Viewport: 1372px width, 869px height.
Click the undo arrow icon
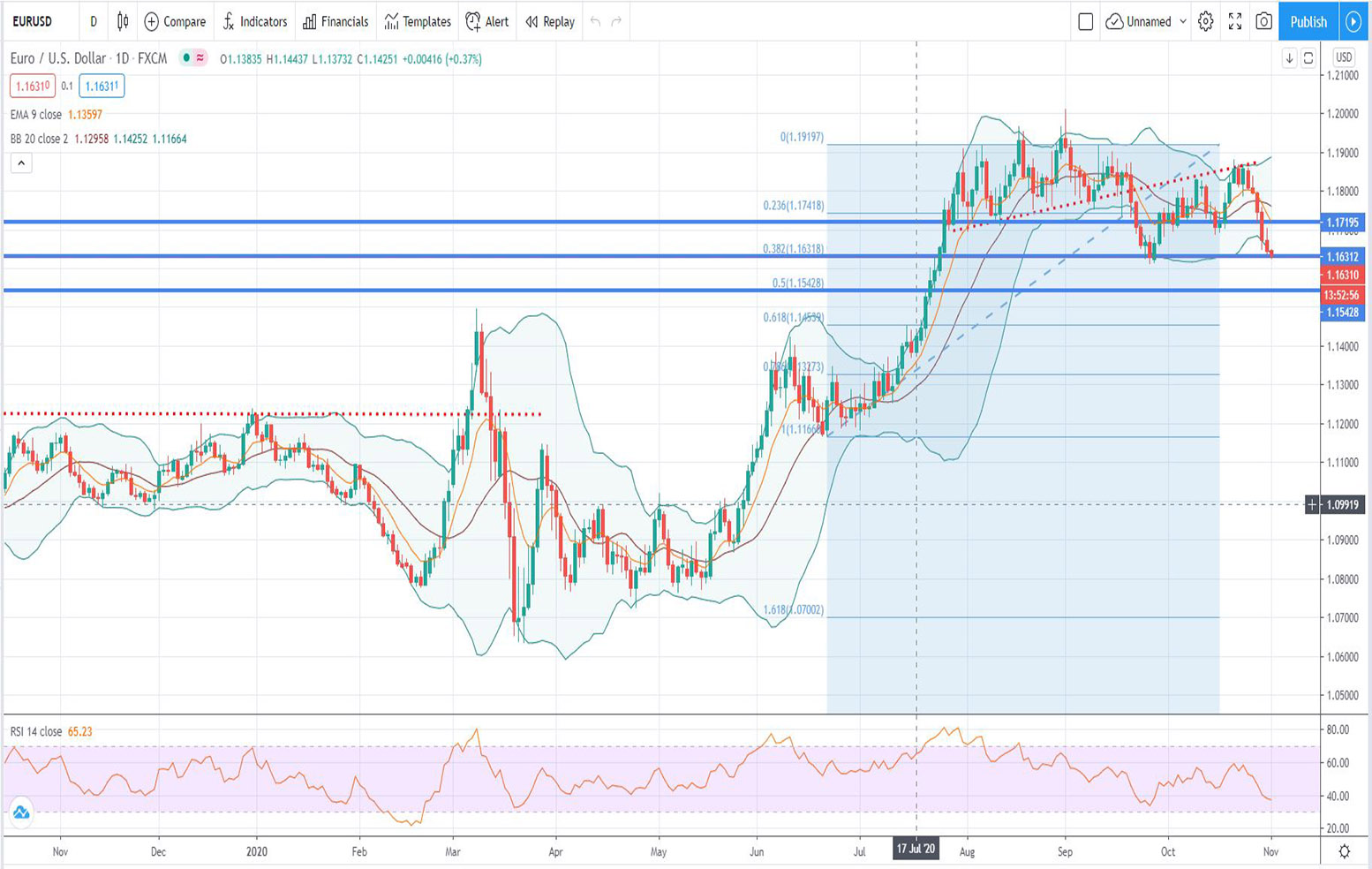(595, 21)
